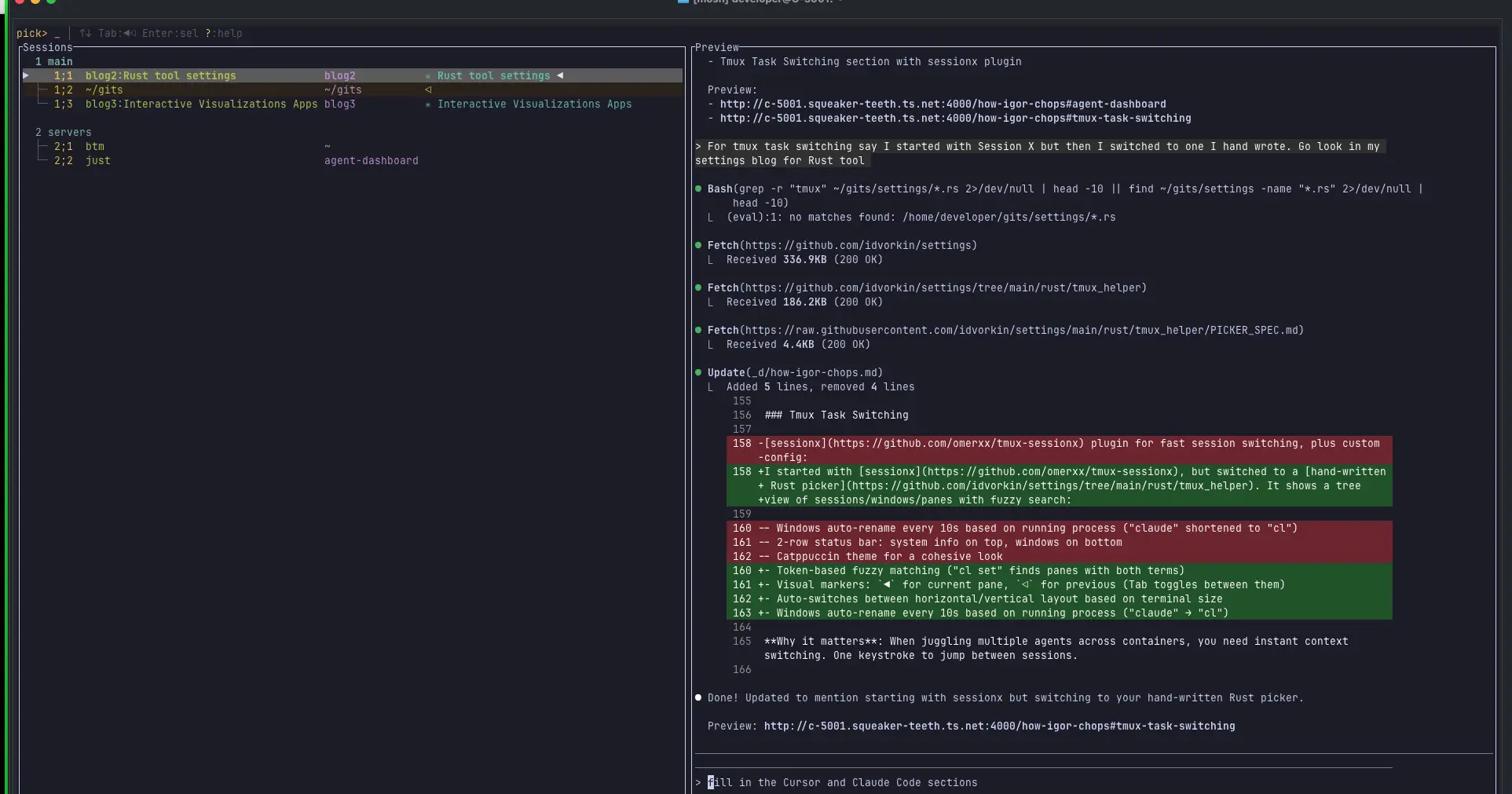Screen dimensions: 1512x794
Task: Click added line 'Auto-switches between horizontal/vertical layout'
Action: (x=1059, y=598)
